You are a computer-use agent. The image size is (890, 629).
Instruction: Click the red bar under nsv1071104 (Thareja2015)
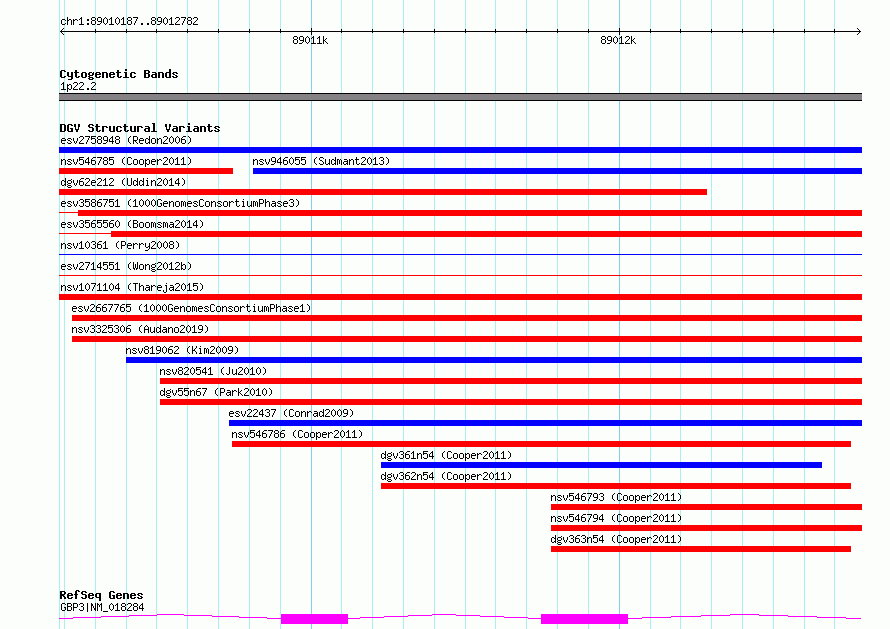[460, 297]
